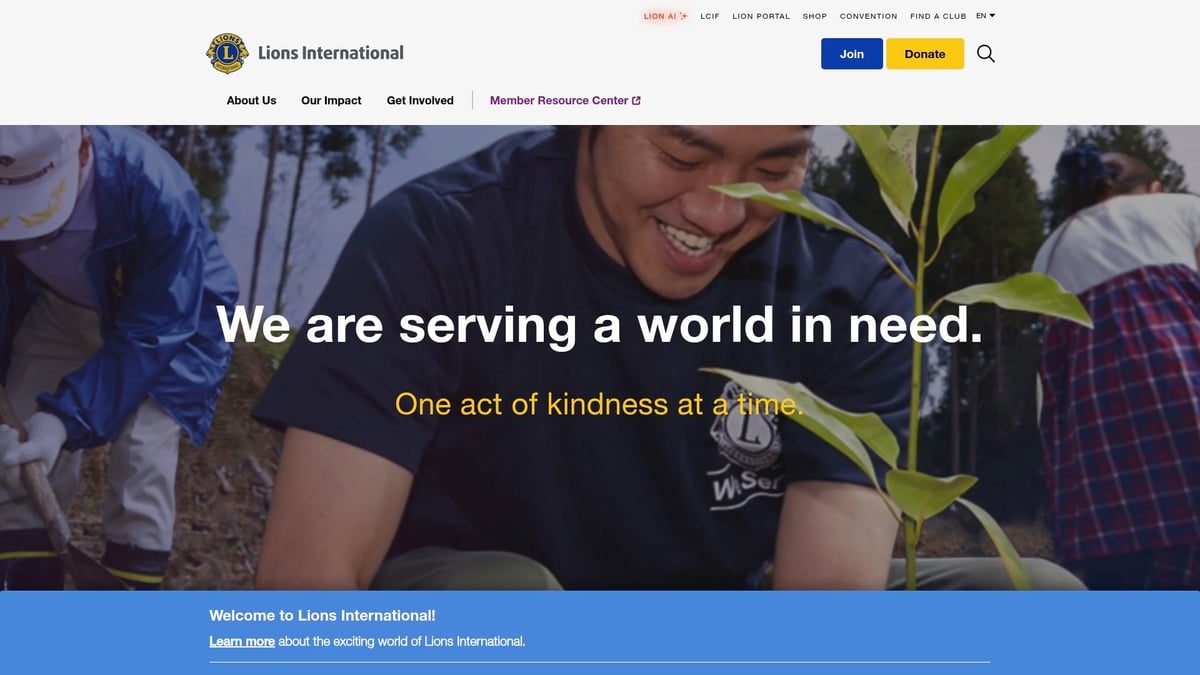Open the Convention page
The image size is (1200, 675).
869,16
